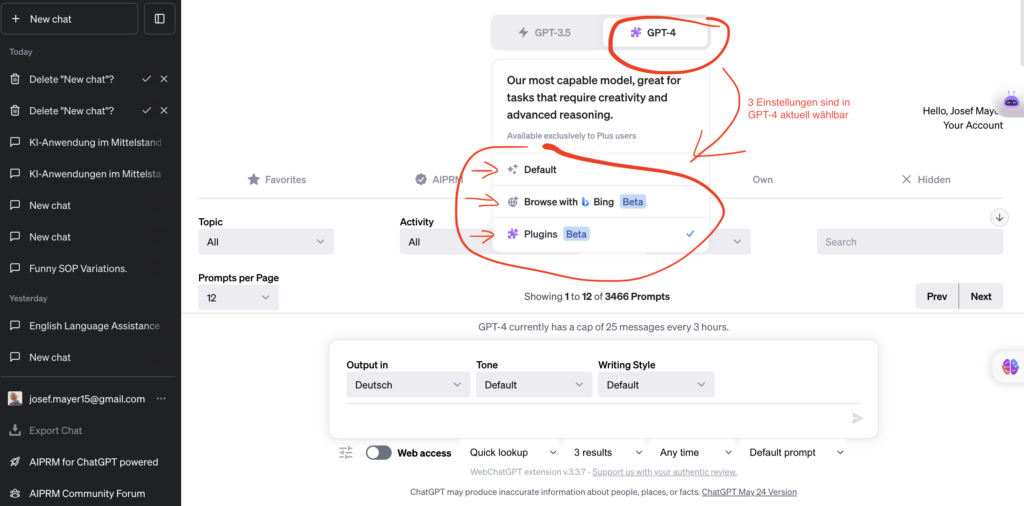Open AIPRM Community Forum link

(x=88, y=494)
